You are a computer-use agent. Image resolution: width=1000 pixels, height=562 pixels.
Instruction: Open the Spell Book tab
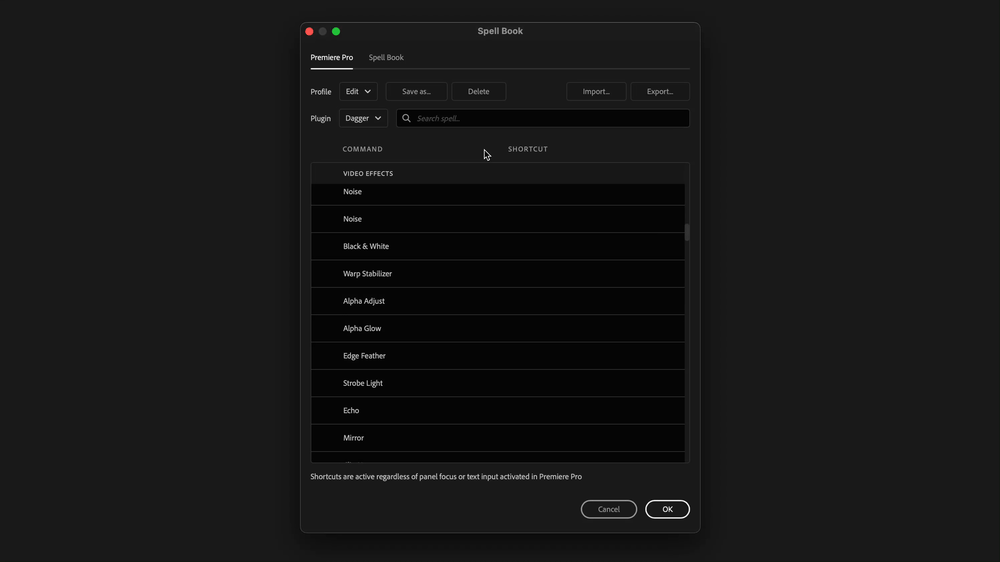[x=386, y=57]
